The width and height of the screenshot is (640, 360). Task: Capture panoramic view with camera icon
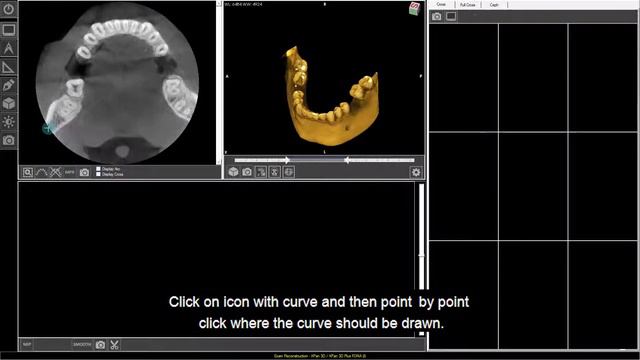click(x=100, y=345)
